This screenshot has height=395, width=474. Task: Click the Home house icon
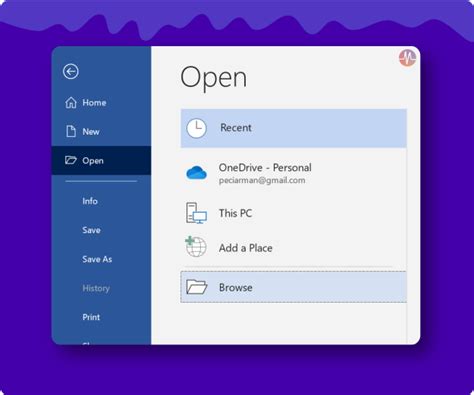[x=71, y=103]
